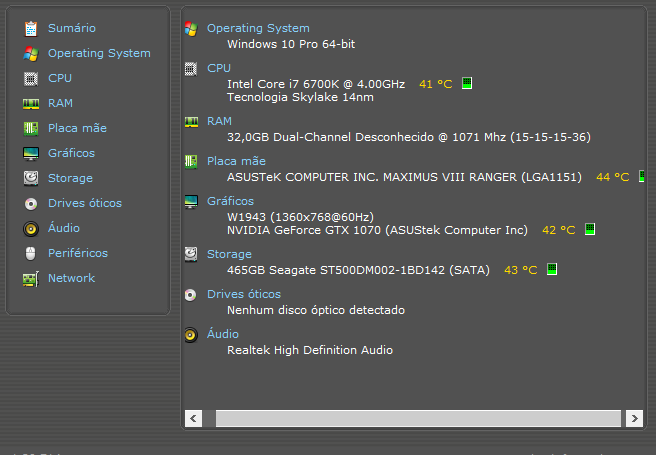
Task: Select CPU in the sidebar
Action: click(60, 78)
